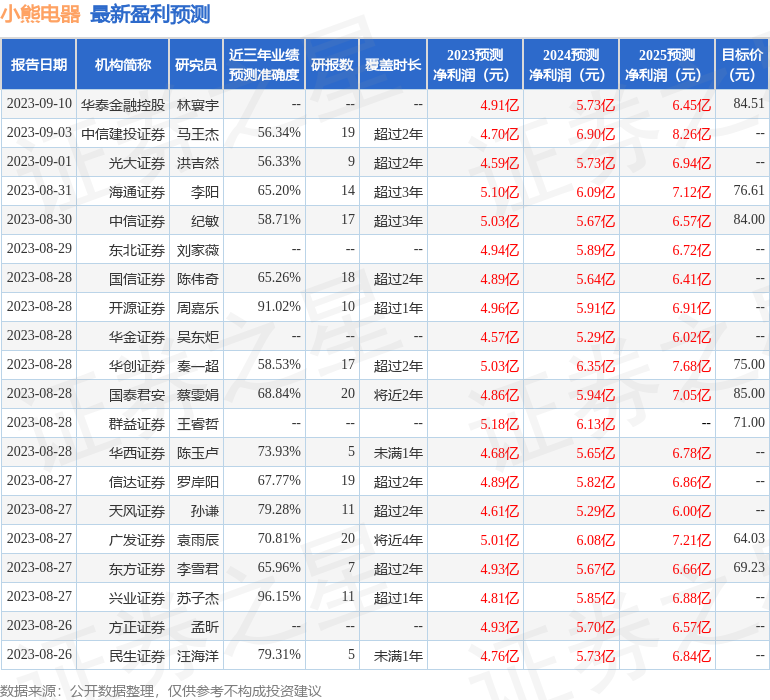Image resolution: width=770 pixels, height=700 pixels.
Task: Click accuracy value 91.02%
Action: coord(279,306)
